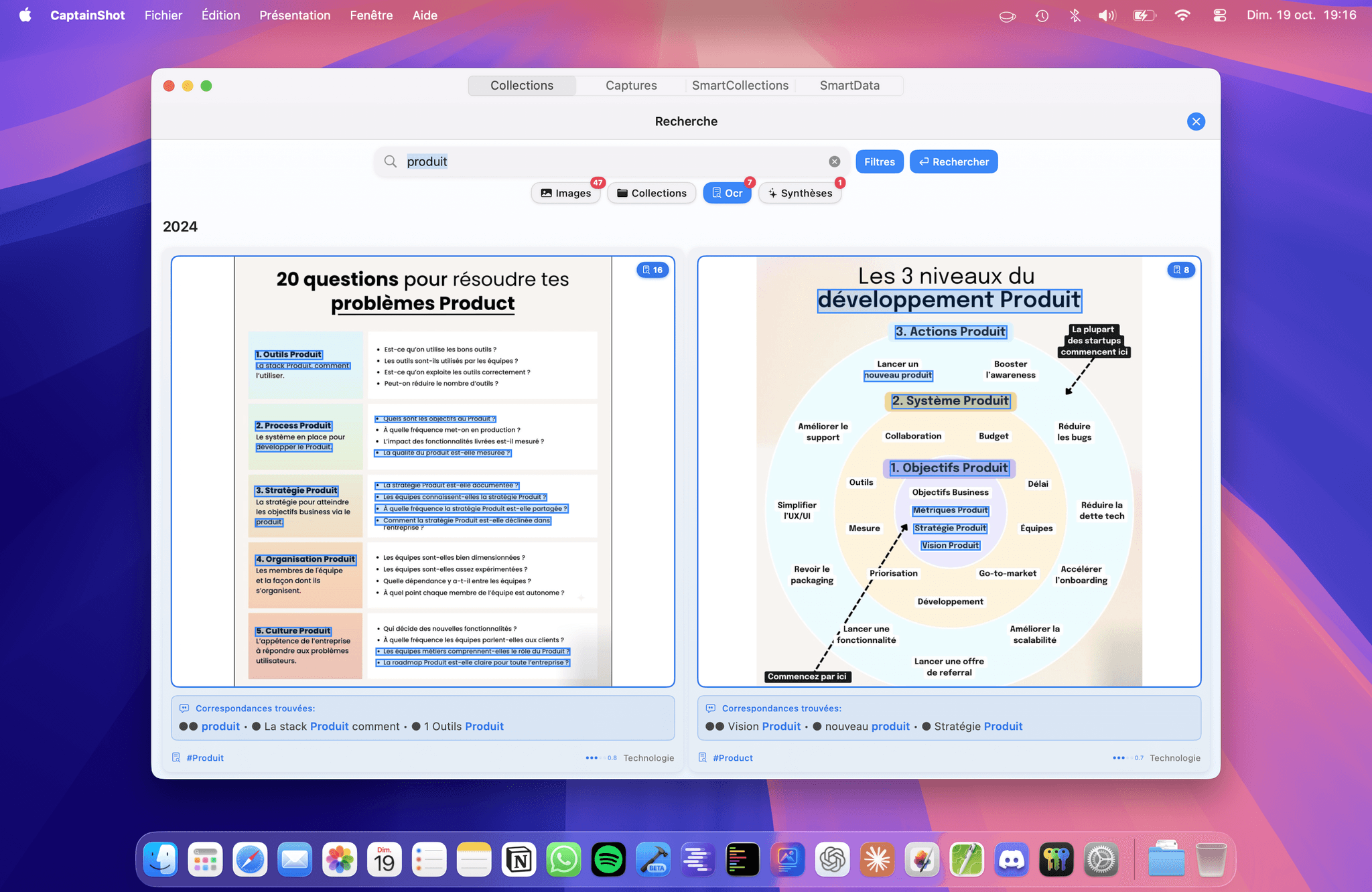The height and width of the screenshot is (892, 1372).
Task: Click the OCR count badge showing 16
Action: coord(653,270)
